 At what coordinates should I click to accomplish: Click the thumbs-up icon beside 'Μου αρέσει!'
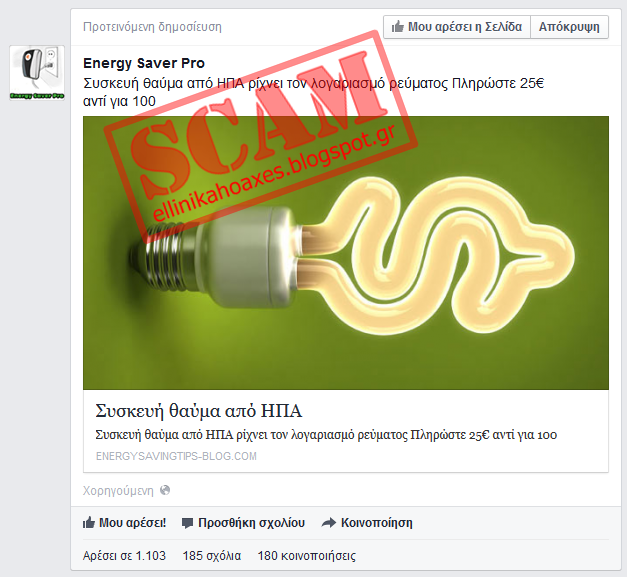click(x=89, y=522)
